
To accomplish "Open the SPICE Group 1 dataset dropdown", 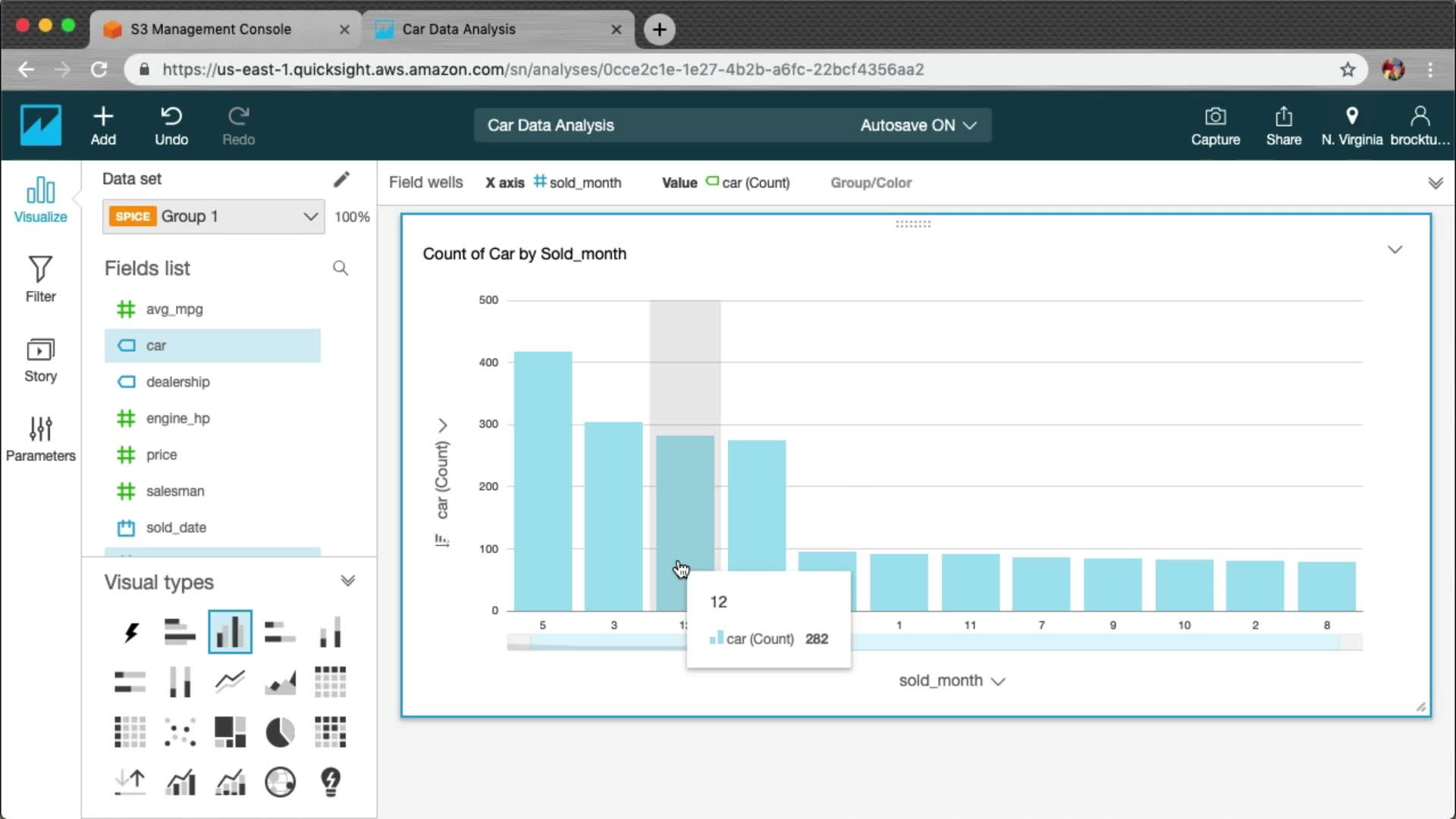I will [214, 217].
